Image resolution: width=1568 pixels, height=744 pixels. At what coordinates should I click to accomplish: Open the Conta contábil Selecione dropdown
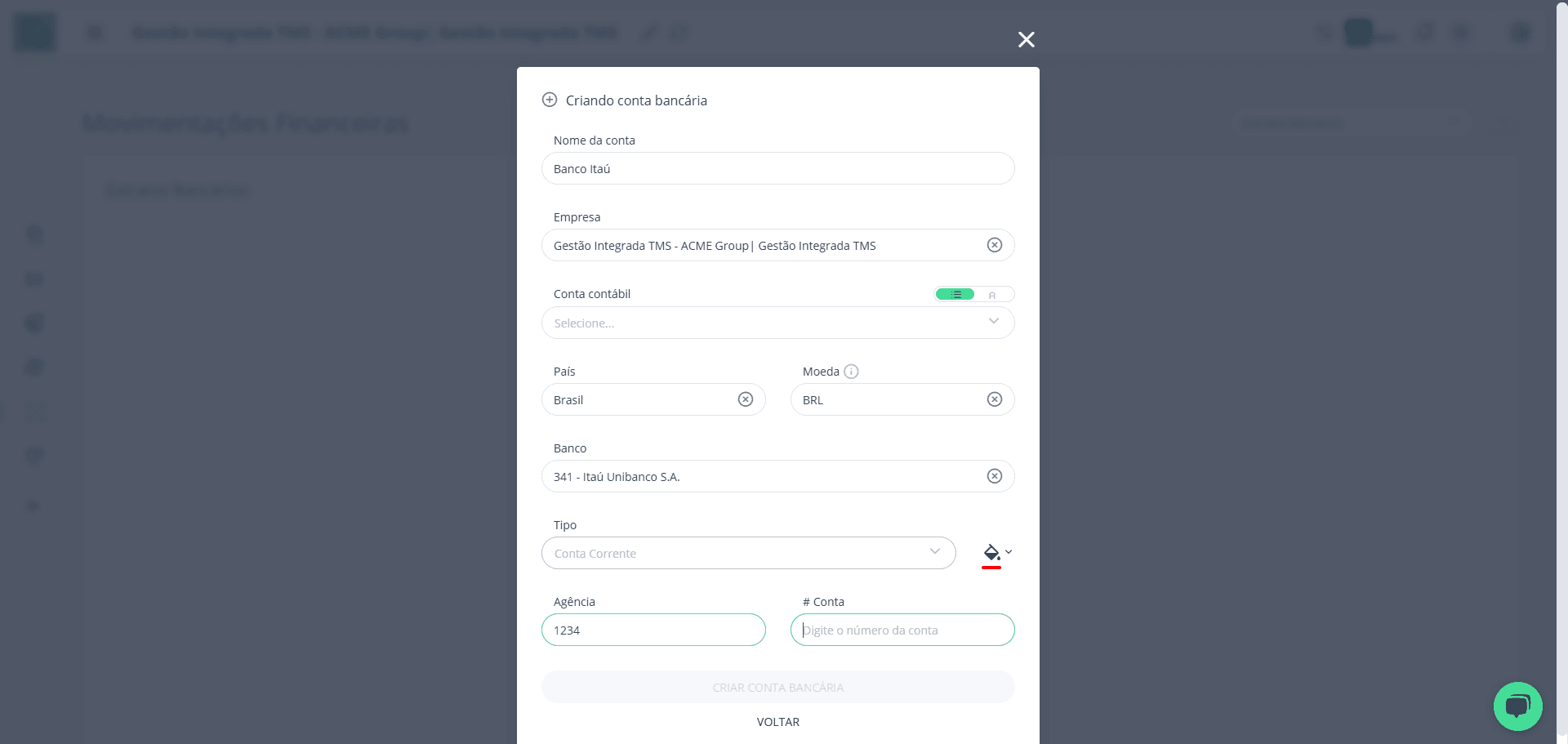778,323
